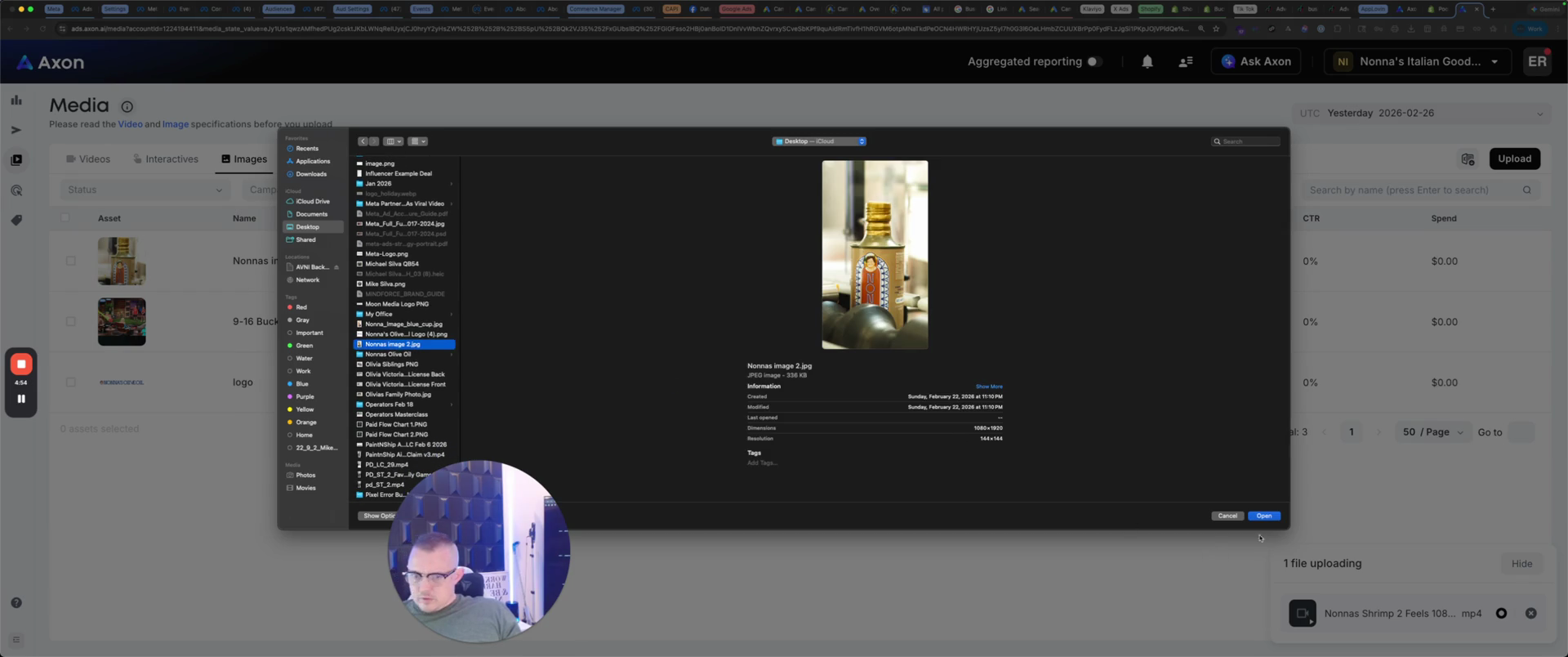Click Cancel in the file dialog
The width and height of the screenshot is (1568, 657).
tap(1227, 516)
